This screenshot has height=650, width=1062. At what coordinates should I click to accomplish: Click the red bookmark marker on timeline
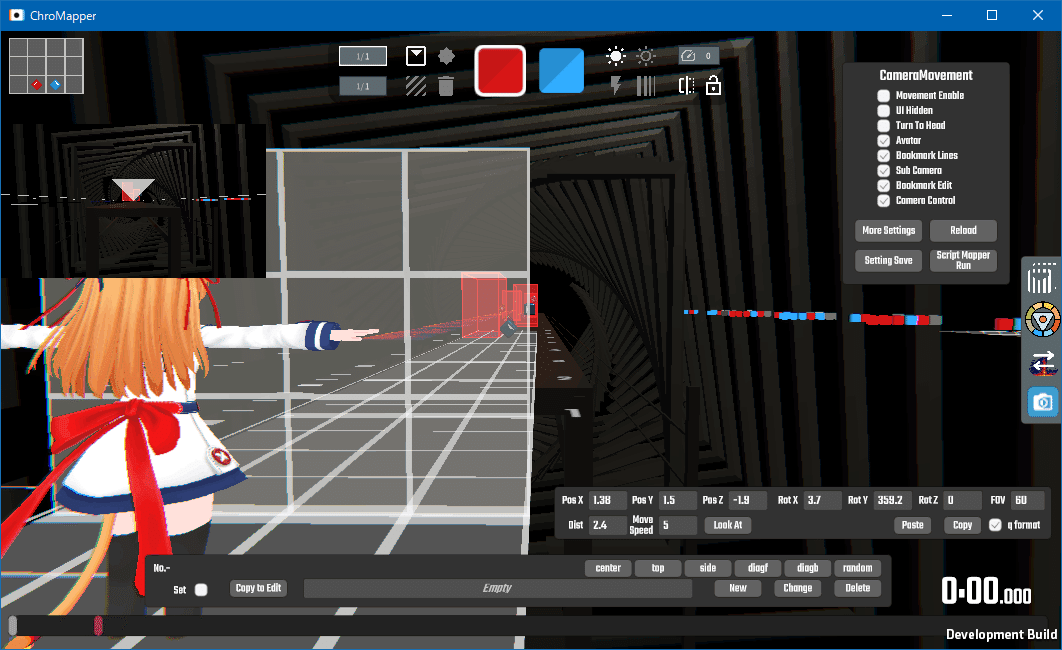pyautogui.click(x=98, y=625)
